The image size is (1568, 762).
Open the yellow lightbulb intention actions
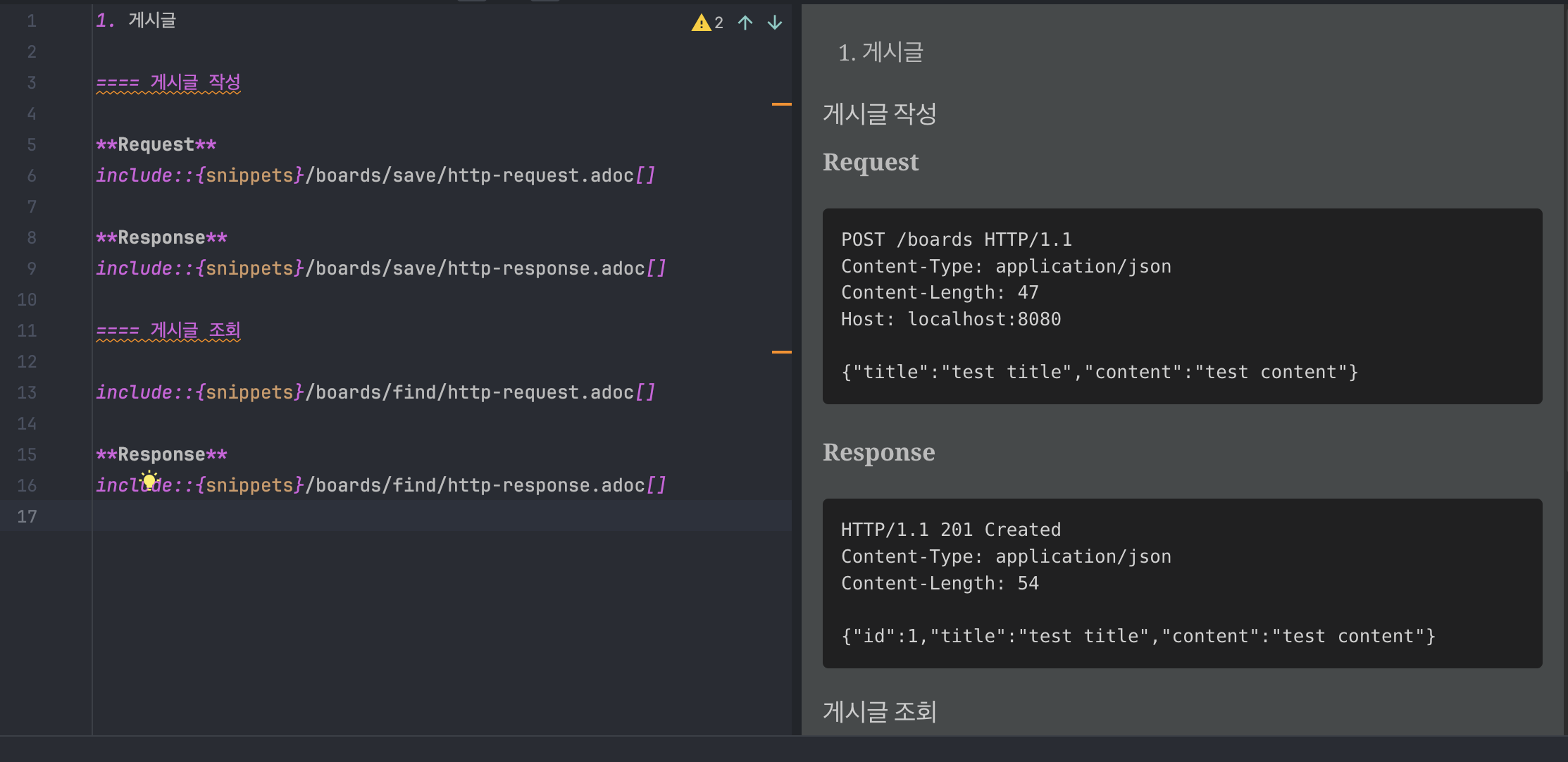tap(149, 480)
